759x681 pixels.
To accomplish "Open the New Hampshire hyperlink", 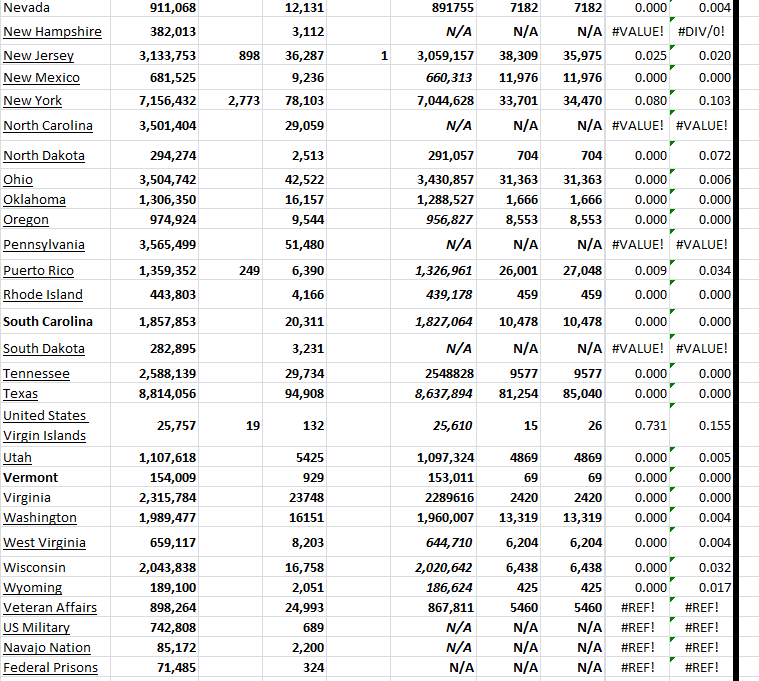I will (x=52, y=32).
